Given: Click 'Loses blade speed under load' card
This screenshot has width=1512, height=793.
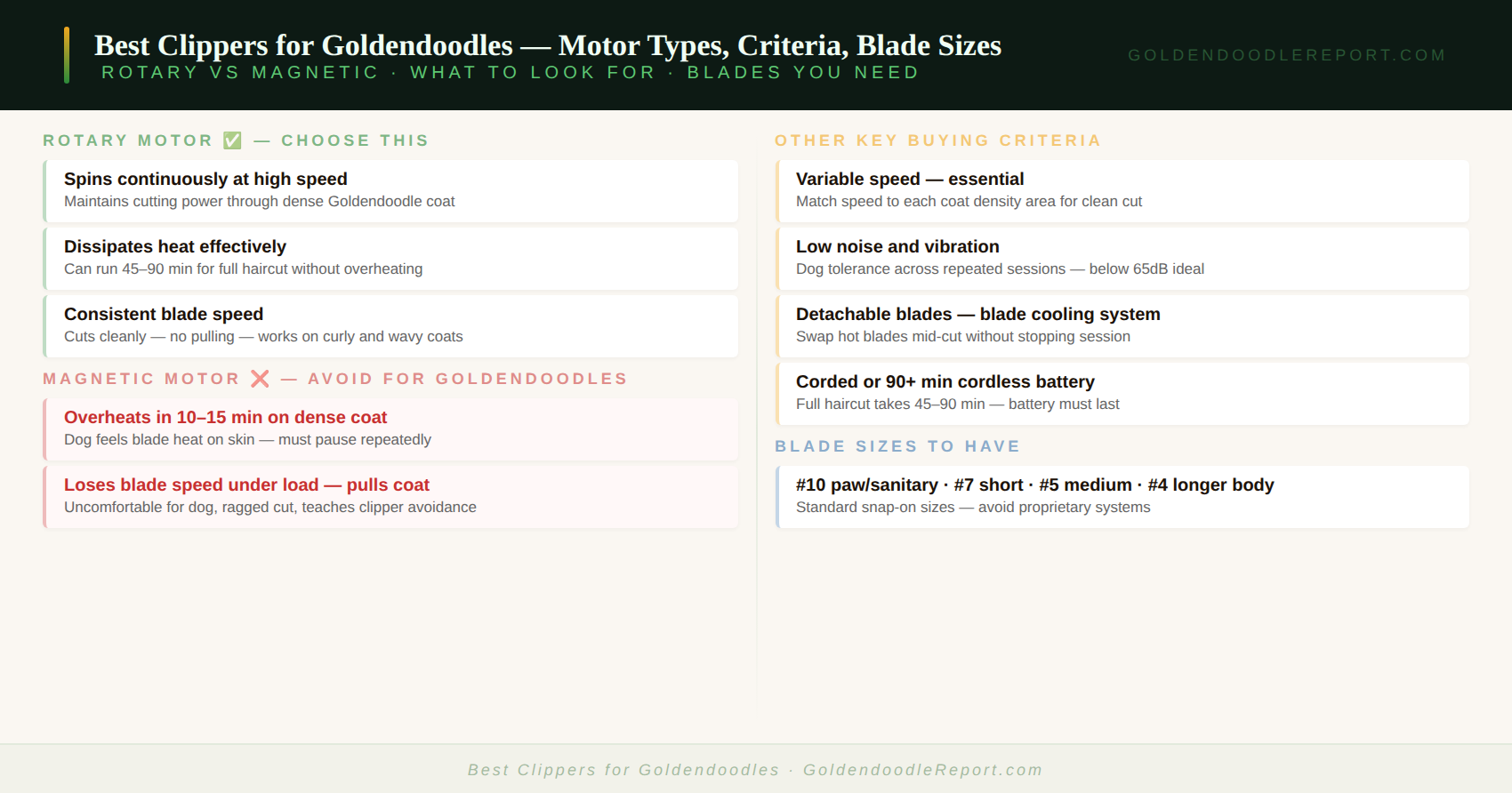Looking at the screenshot, I should [390, 497].
